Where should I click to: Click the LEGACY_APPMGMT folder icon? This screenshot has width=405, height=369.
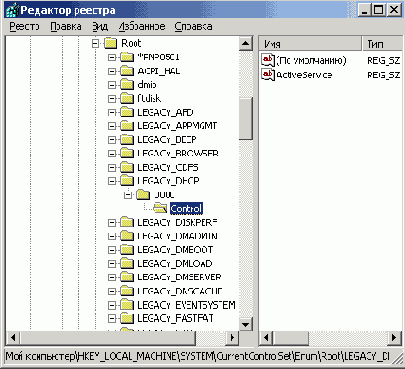[x=127, y=126]
